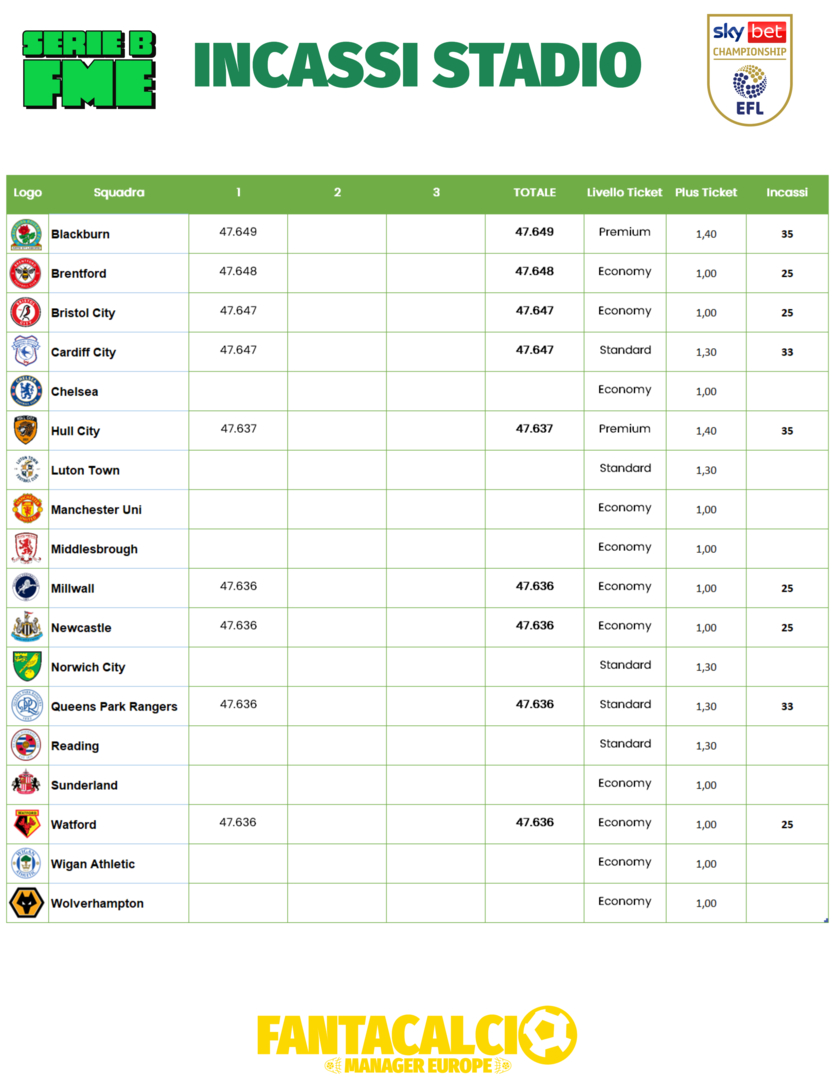Viewport: 835px width, 1080px height.
Task: Select Blackburn's Premium ticket level cell
Action: tap(625, 232)
